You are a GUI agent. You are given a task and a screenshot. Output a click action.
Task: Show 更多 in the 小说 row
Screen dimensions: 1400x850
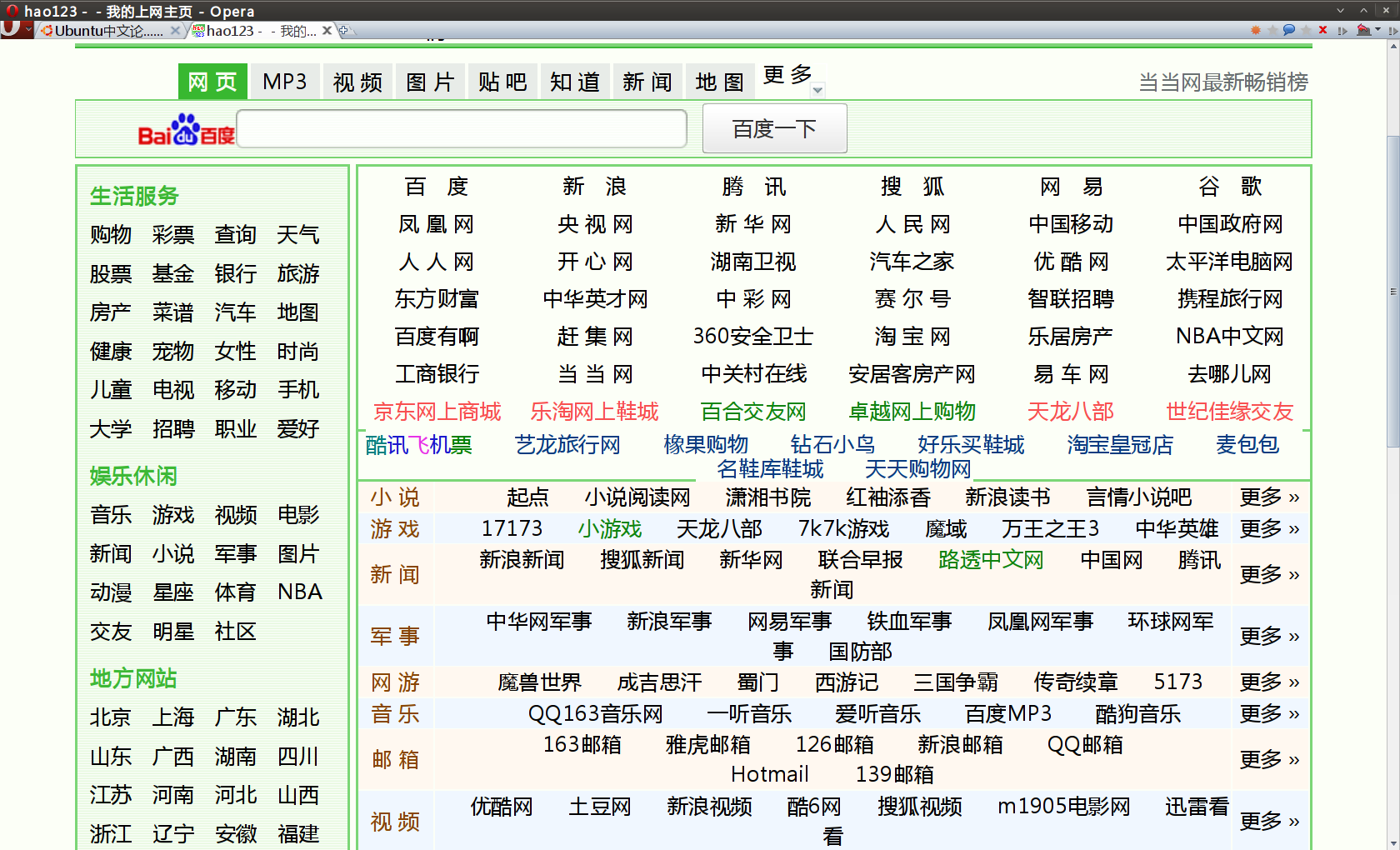click(1269, 497)
